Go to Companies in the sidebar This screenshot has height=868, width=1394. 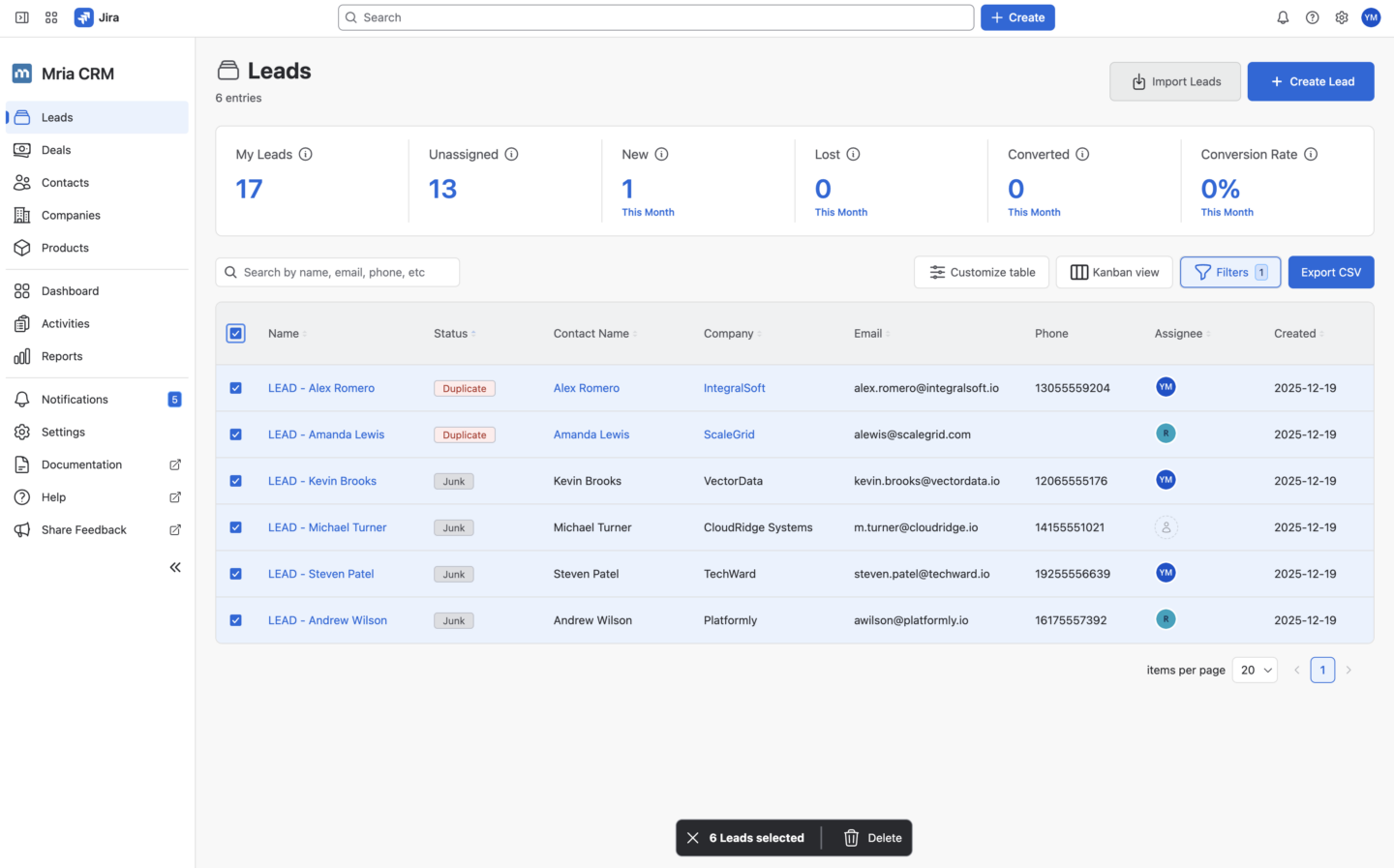point(97,215)
